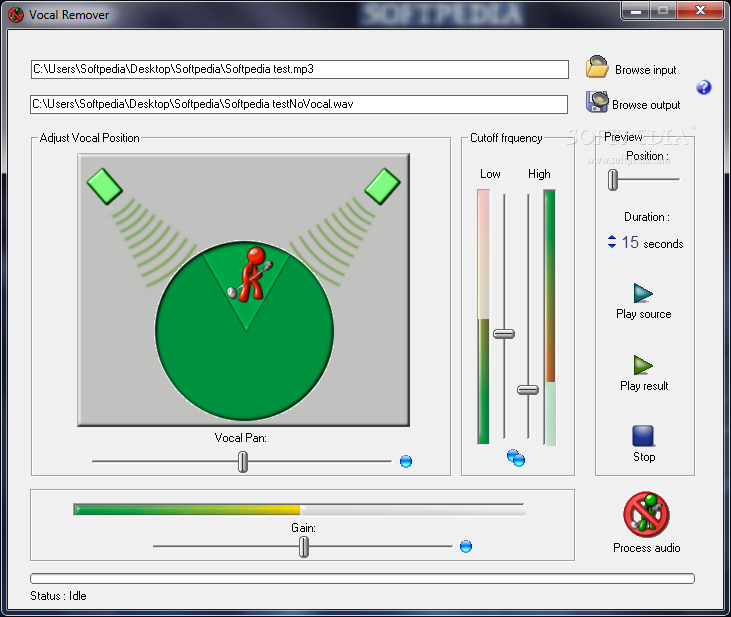Click the Vocal Pan slider handle

(243, 461)
